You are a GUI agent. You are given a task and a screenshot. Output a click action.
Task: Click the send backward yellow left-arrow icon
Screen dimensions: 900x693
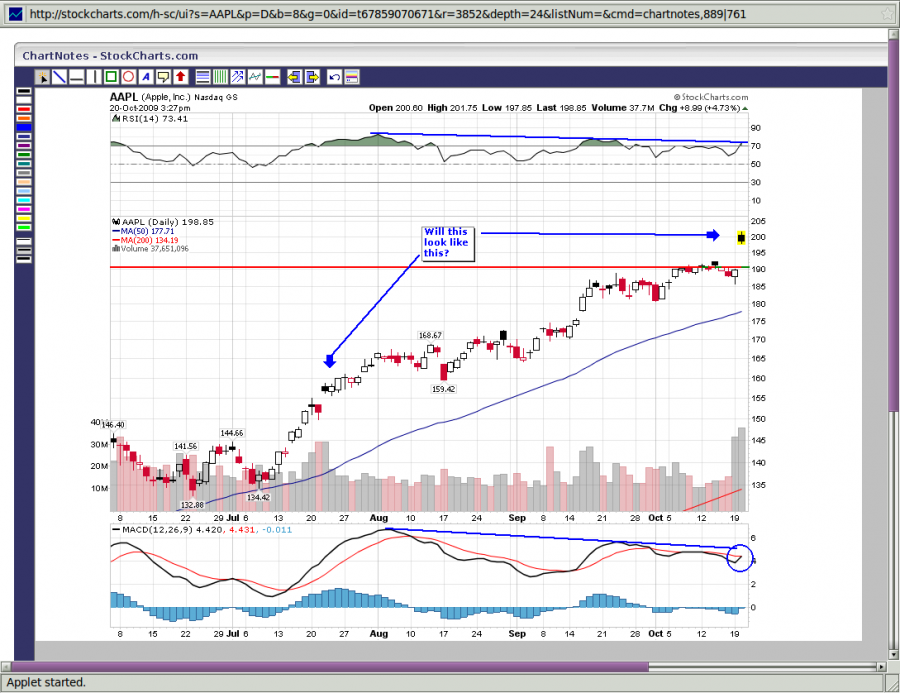pyautogui.click(x=294, y=76)
